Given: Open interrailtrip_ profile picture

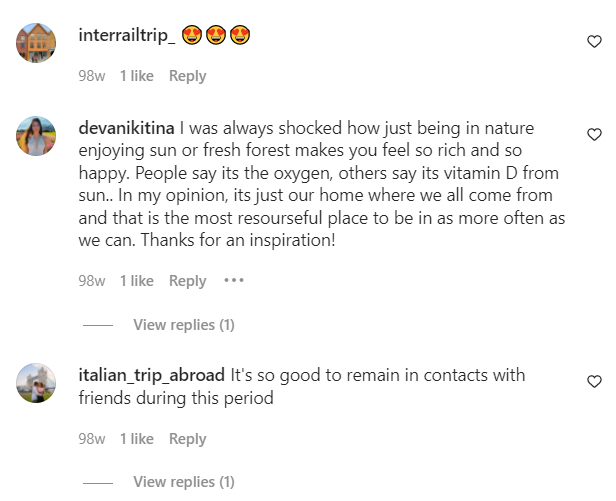Looking at the screenshot, I should 36,42.
